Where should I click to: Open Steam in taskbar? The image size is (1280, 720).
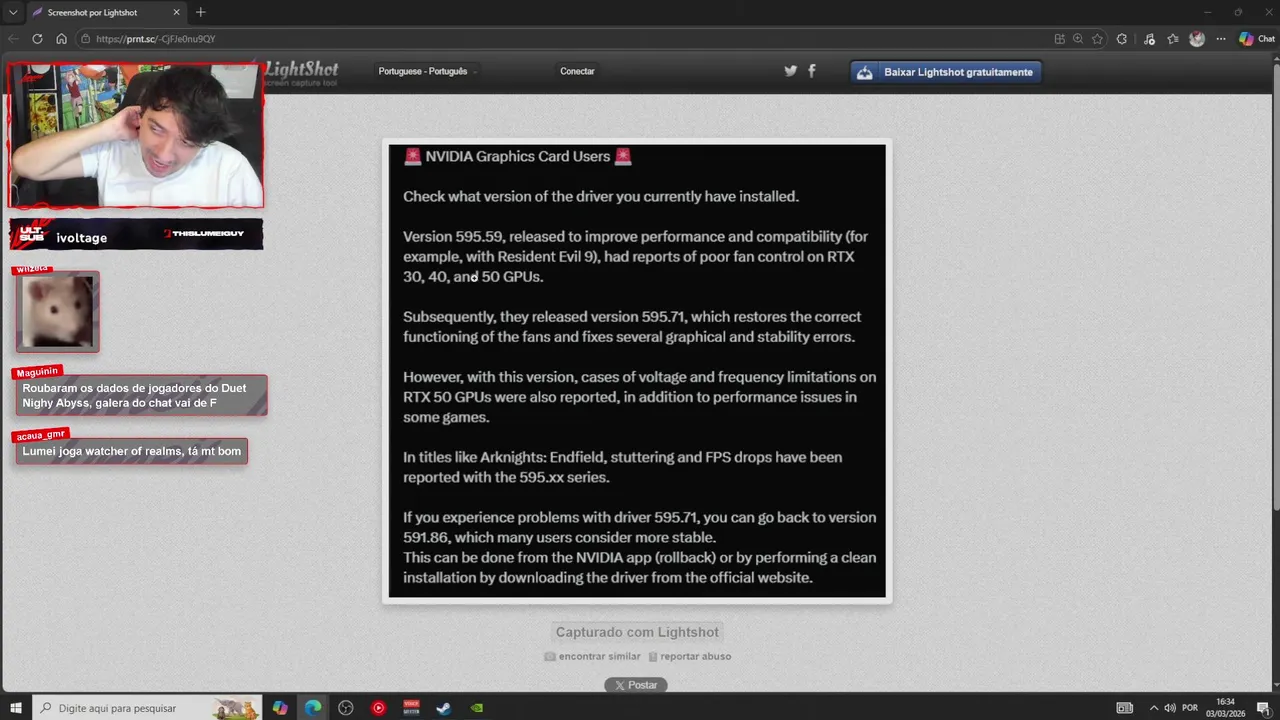[x=443, y=708]
